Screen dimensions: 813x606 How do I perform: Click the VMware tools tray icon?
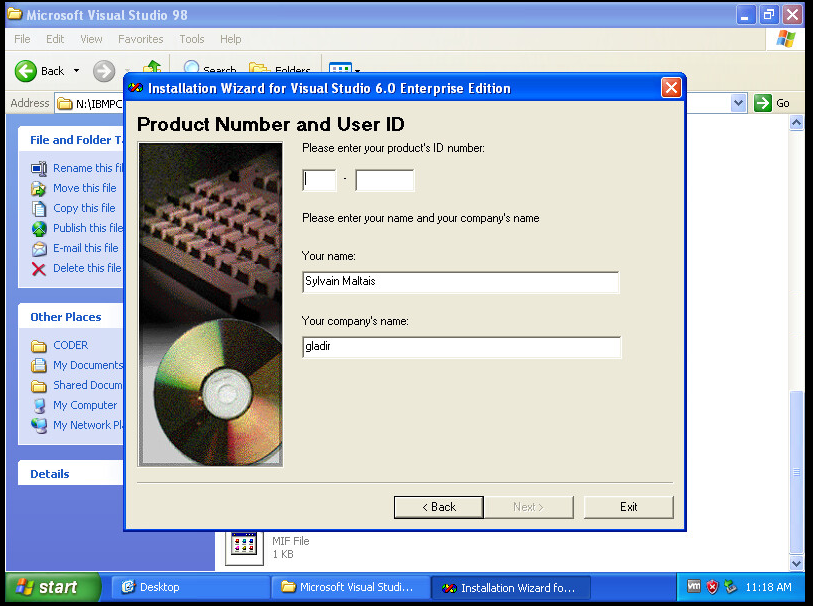(x=694, y=586)
